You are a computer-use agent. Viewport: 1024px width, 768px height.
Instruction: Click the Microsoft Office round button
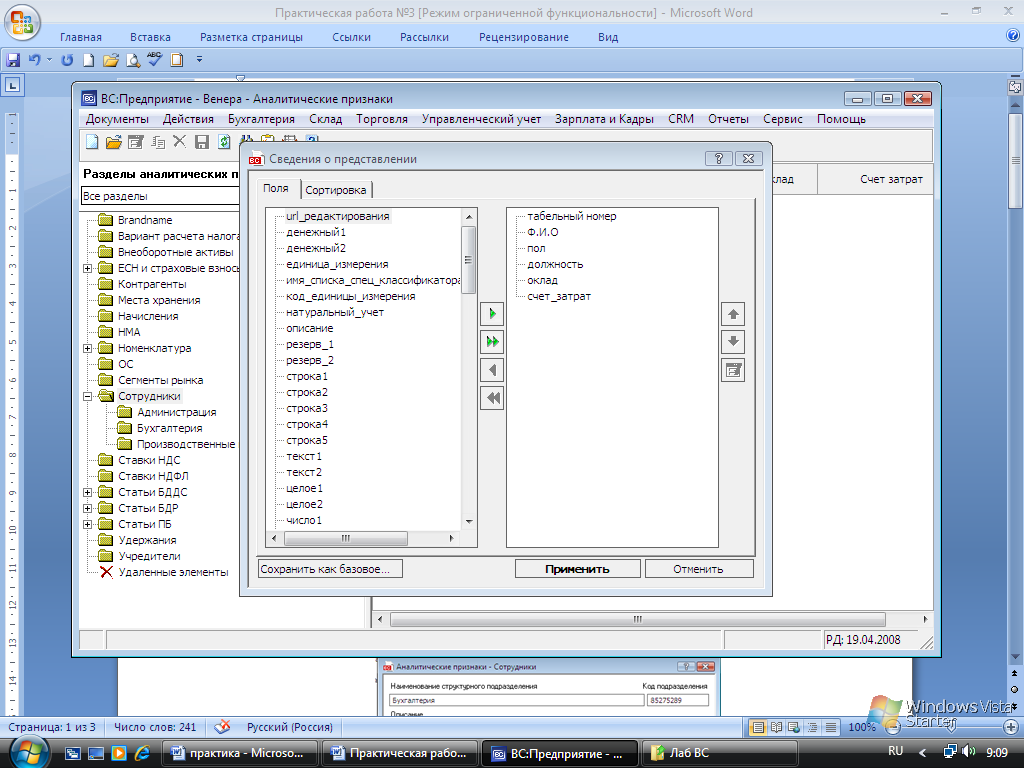click(22, 22)
